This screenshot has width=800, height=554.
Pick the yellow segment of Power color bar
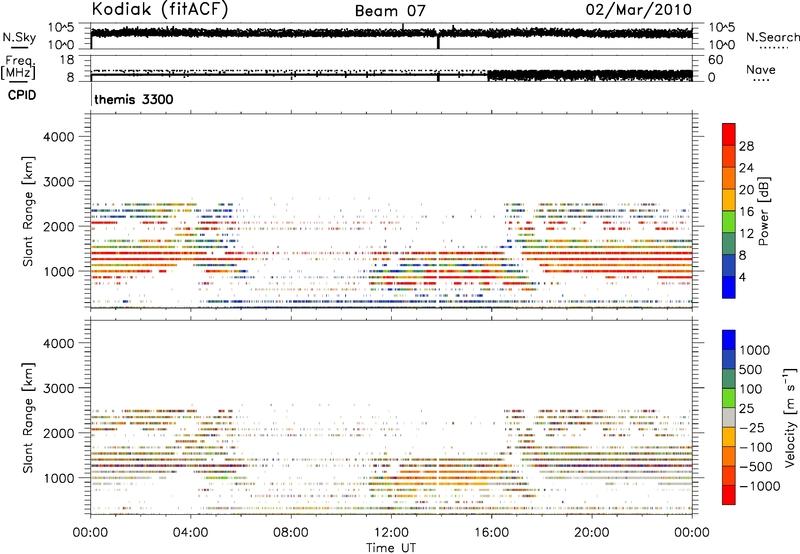(x=729, y=200)
